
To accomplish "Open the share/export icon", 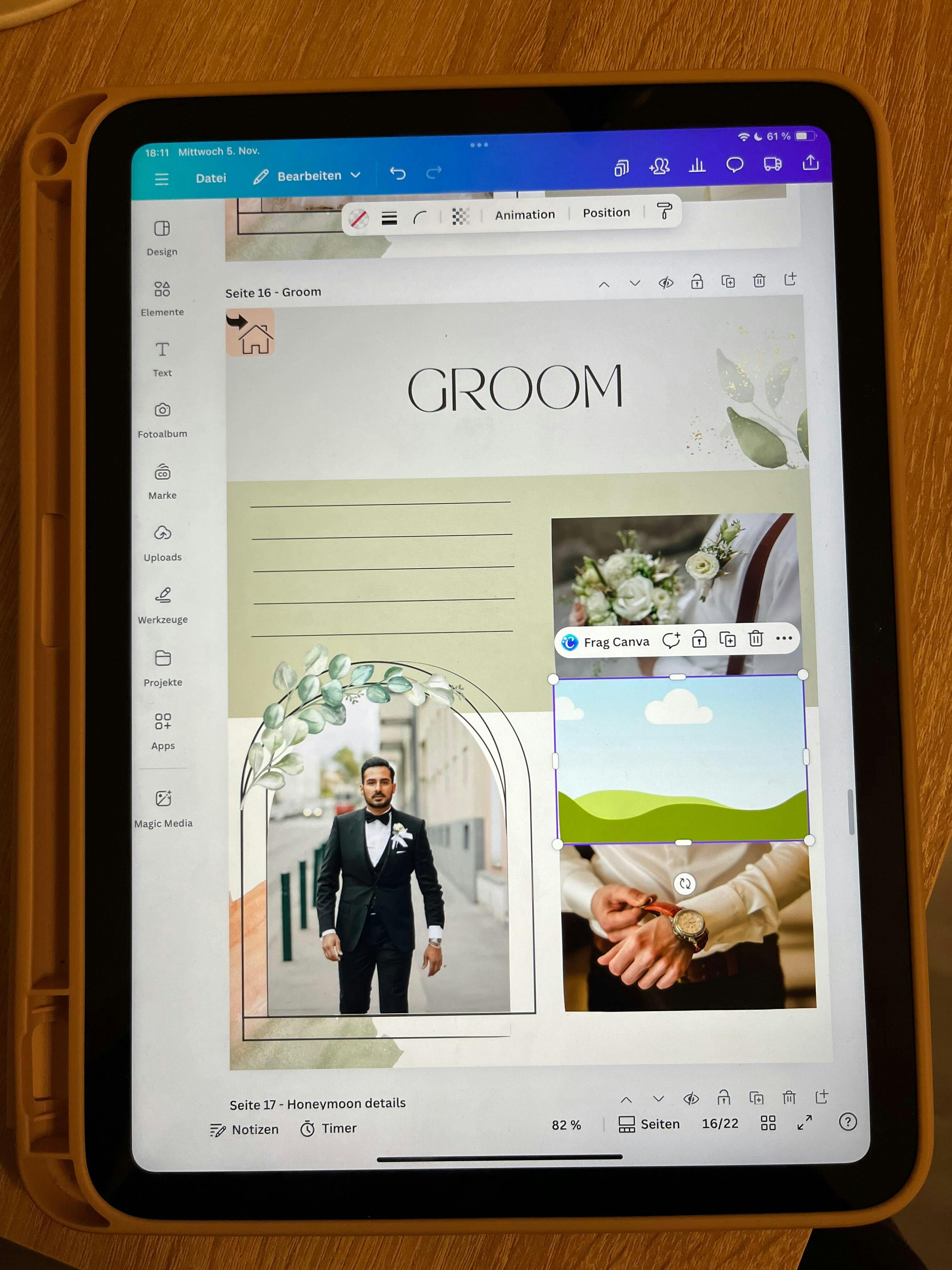I will 810,163.
